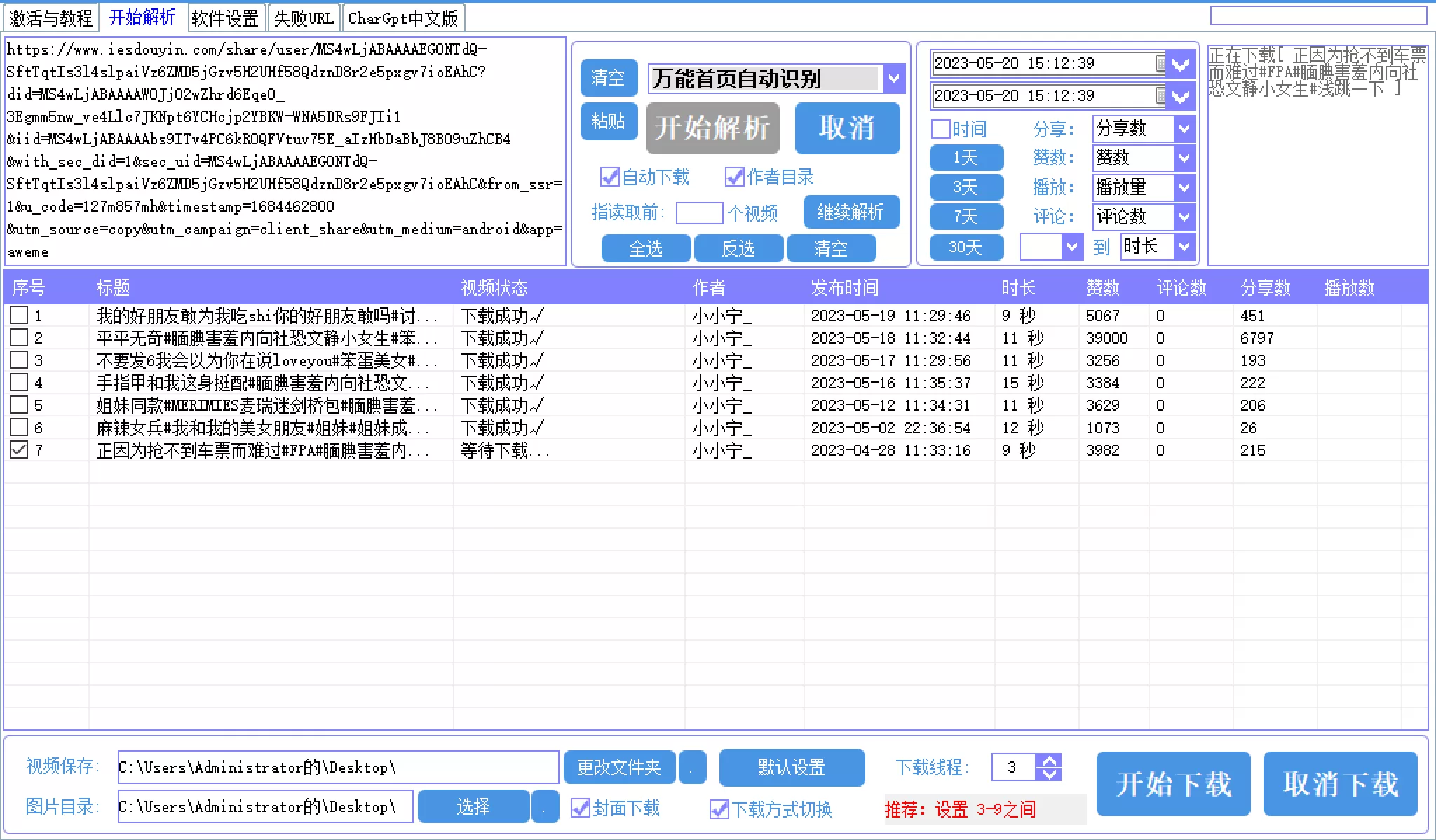Expand the 万能首页自动识别 dropdown

tap(894, 79)
